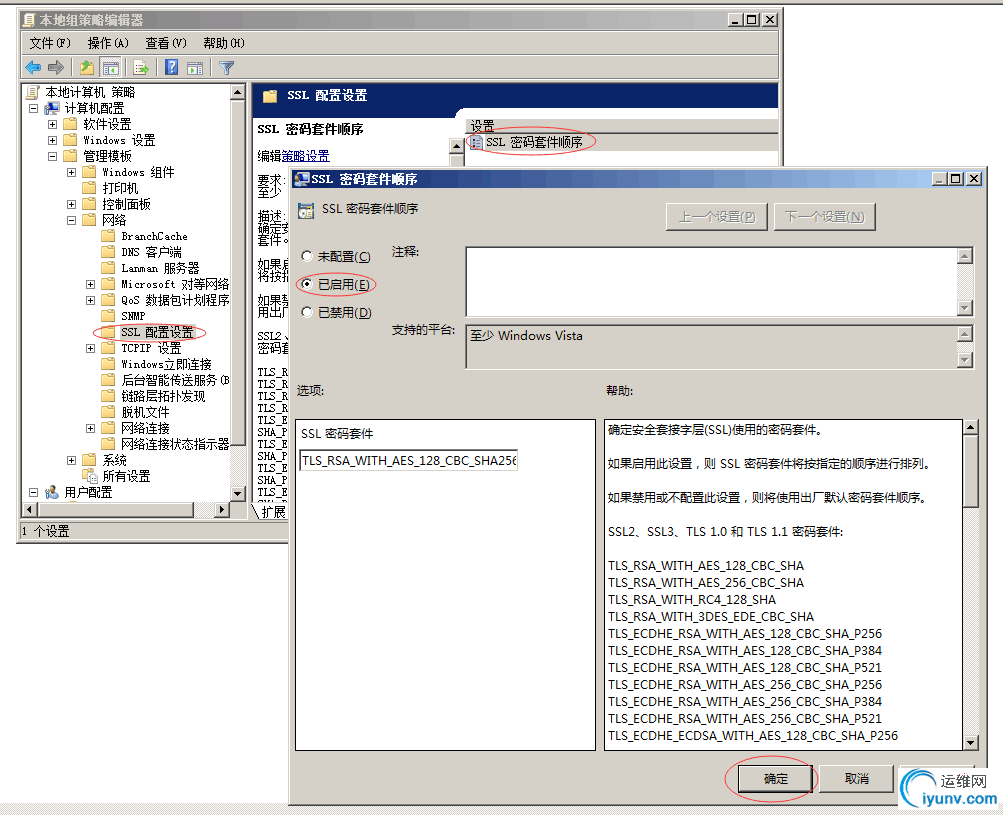Expand the 控制面板 tree node
The image size is (1003, 815).
point(72,204)
